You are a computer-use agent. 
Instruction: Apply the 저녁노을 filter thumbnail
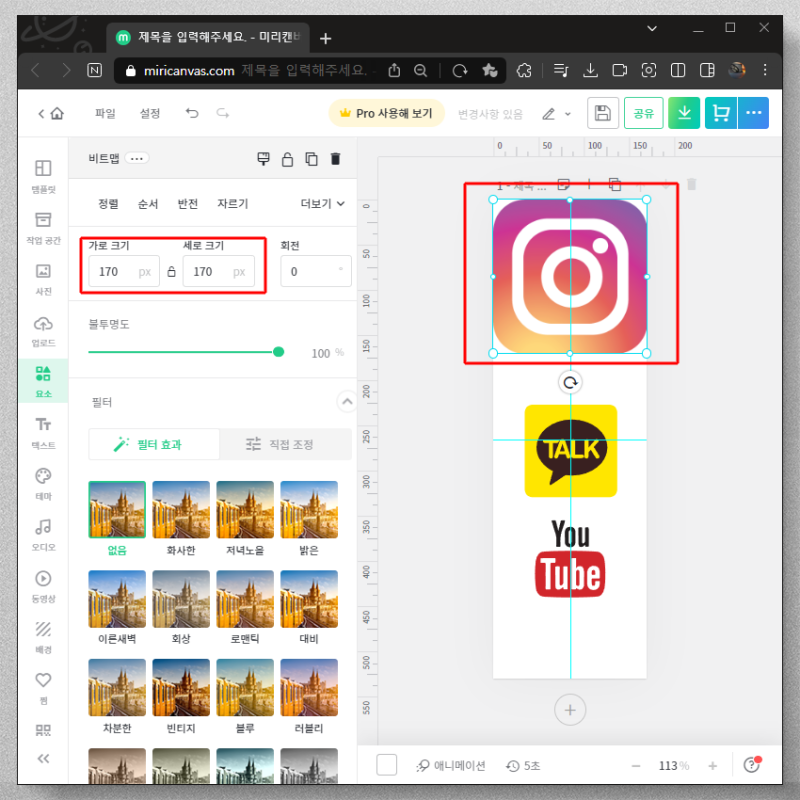(245, 510)
